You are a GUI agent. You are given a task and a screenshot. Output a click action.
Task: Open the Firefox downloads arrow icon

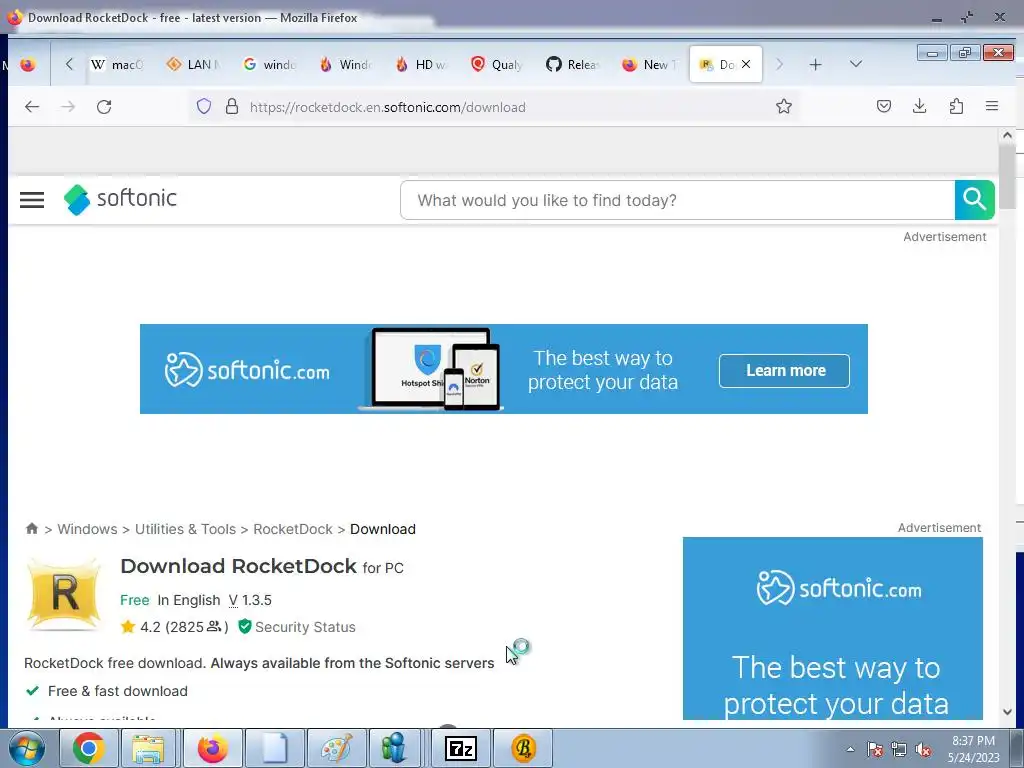pos(920,106)
